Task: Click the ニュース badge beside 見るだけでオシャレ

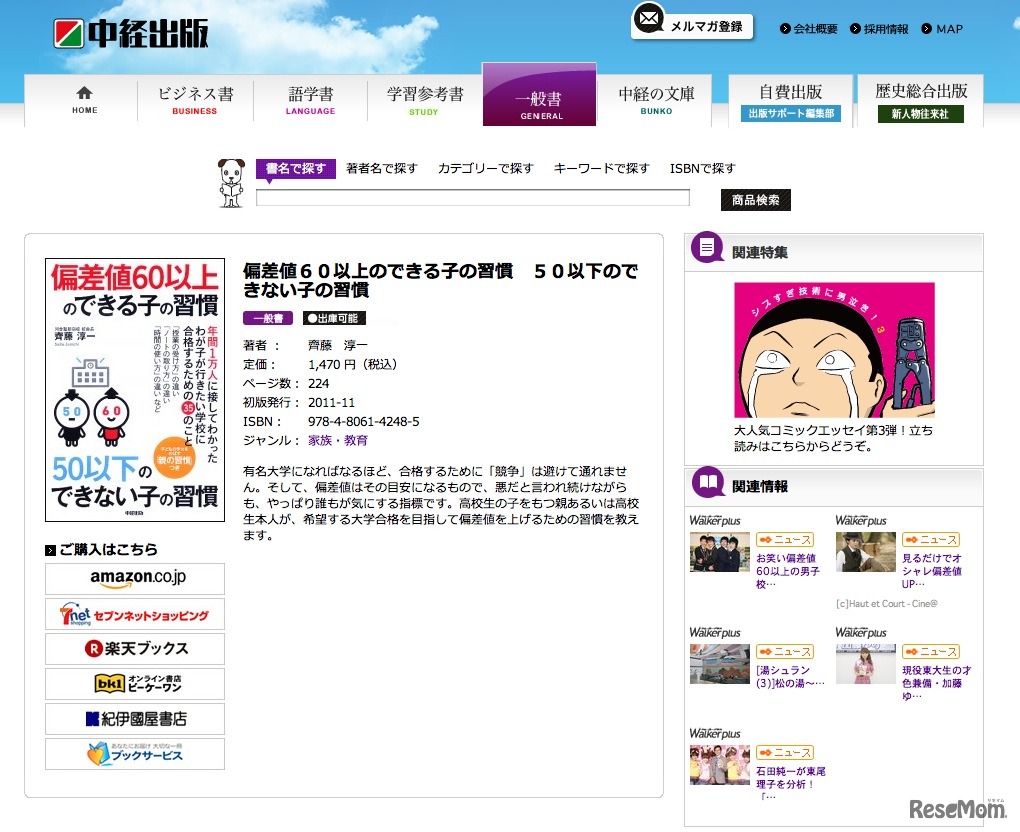Action: [x=931, y=540]
